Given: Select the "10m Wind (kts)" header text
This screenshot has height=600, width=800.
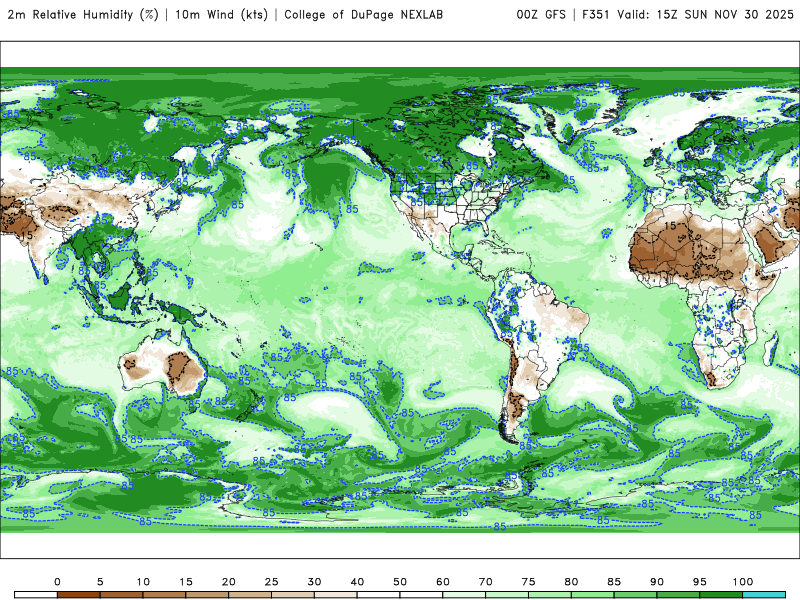Looking at the screenshot, I should pyautogui.click(x=221, y=15).
